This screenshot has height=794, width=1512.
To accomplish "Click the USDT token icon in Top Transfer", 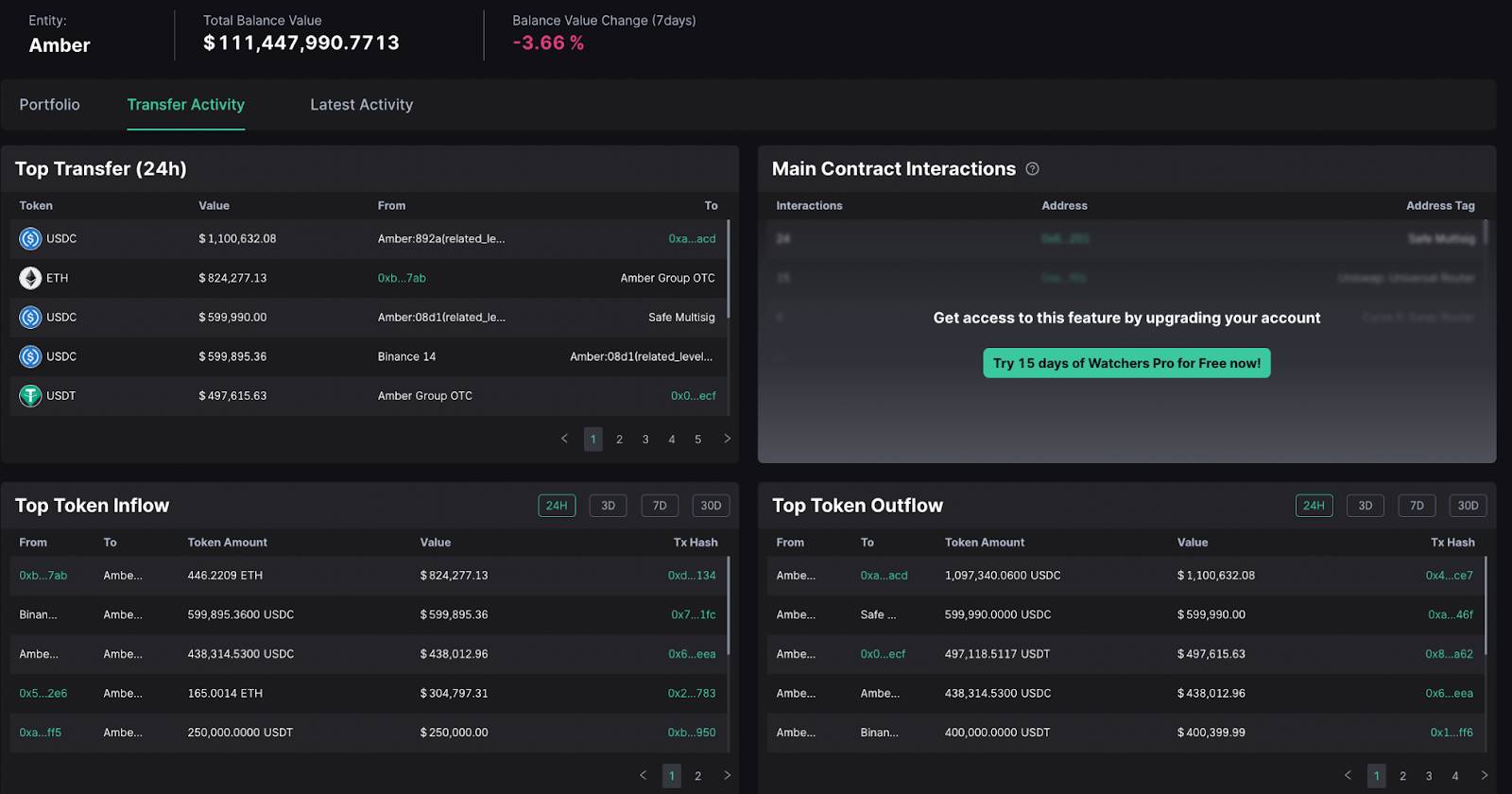I will 30,396.
